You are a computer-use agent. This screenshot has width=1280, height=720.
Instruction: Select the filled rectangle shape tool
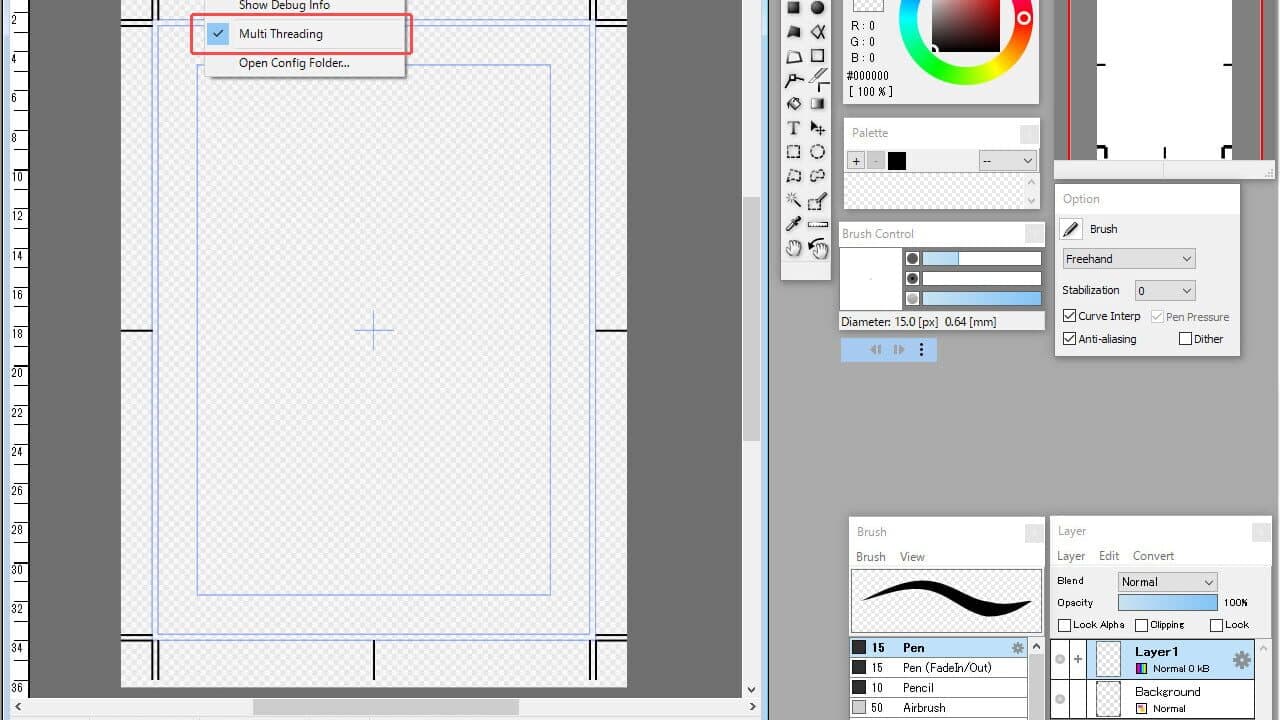pyautogui.click(x=793, y=8)
